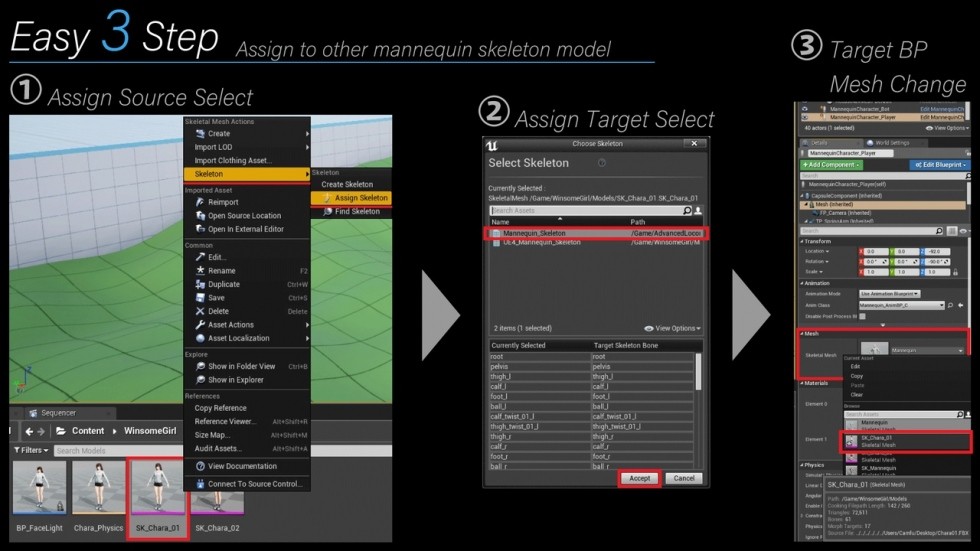Click the Asset Actions wrench icon

200,325
